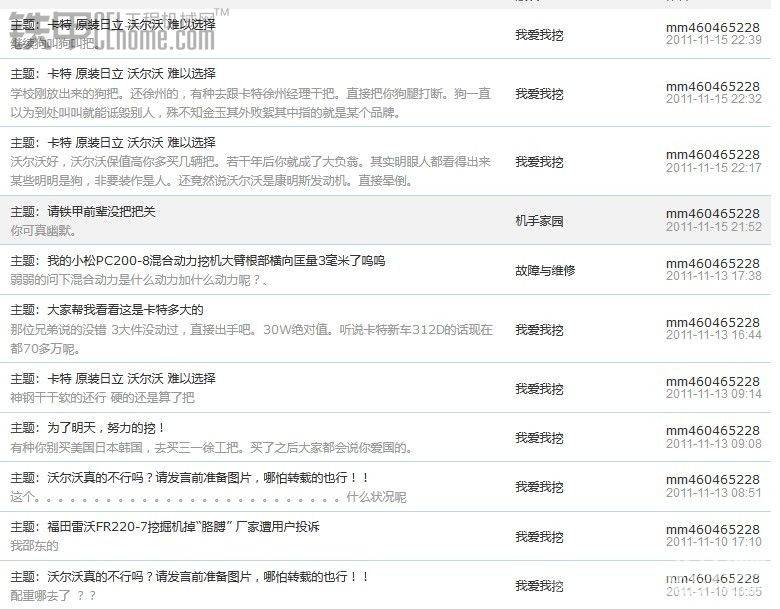Open the 卡特 原装日立 topic posted 2011-11-13 09:14
780x609 pixels.
click(131, 379)
